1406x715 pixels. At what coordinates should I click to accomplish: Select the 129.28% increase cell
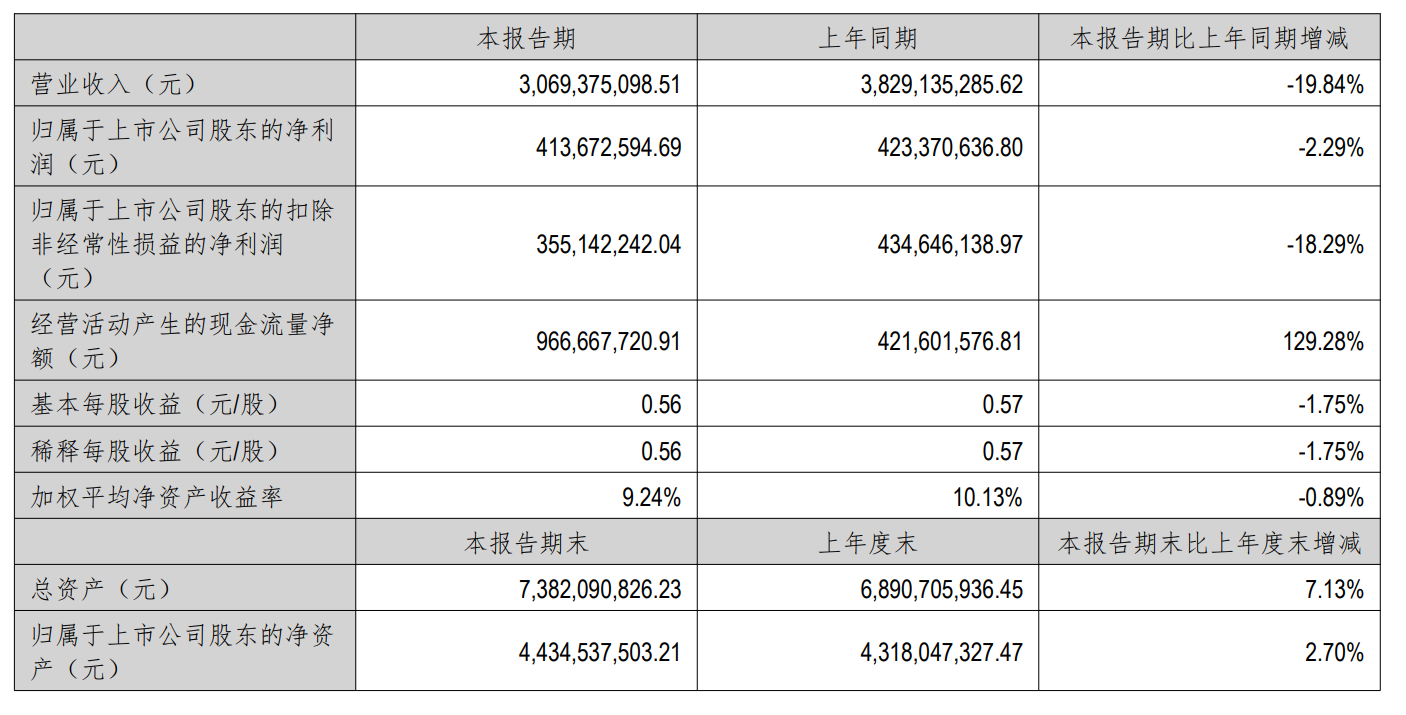click(x=1326, y=341)
